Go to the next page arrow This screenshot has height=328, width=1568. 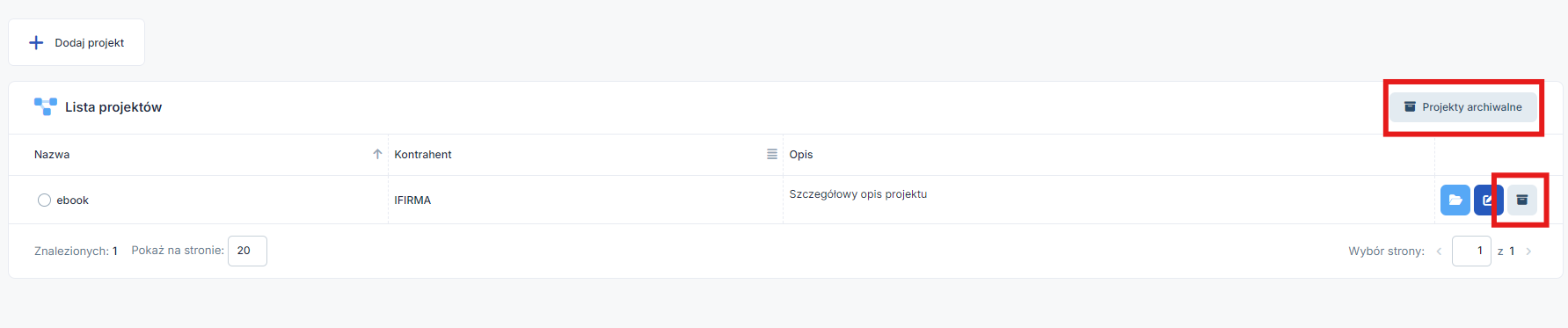[1528, 251]
